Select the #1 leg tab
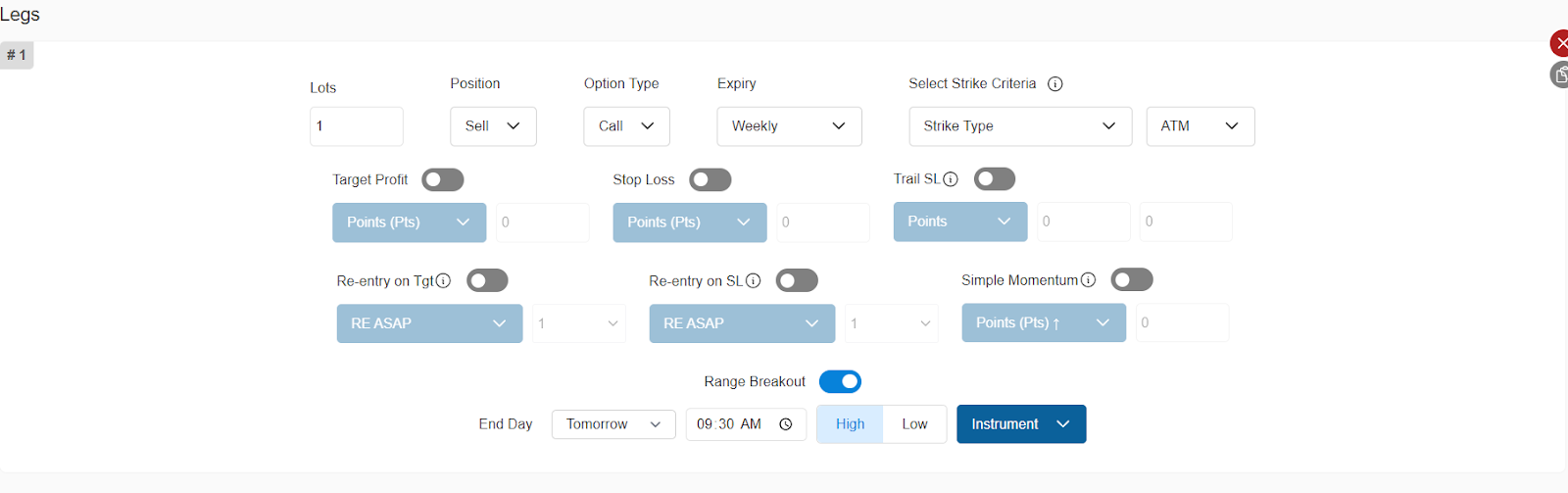 click(x=17, y=55)
